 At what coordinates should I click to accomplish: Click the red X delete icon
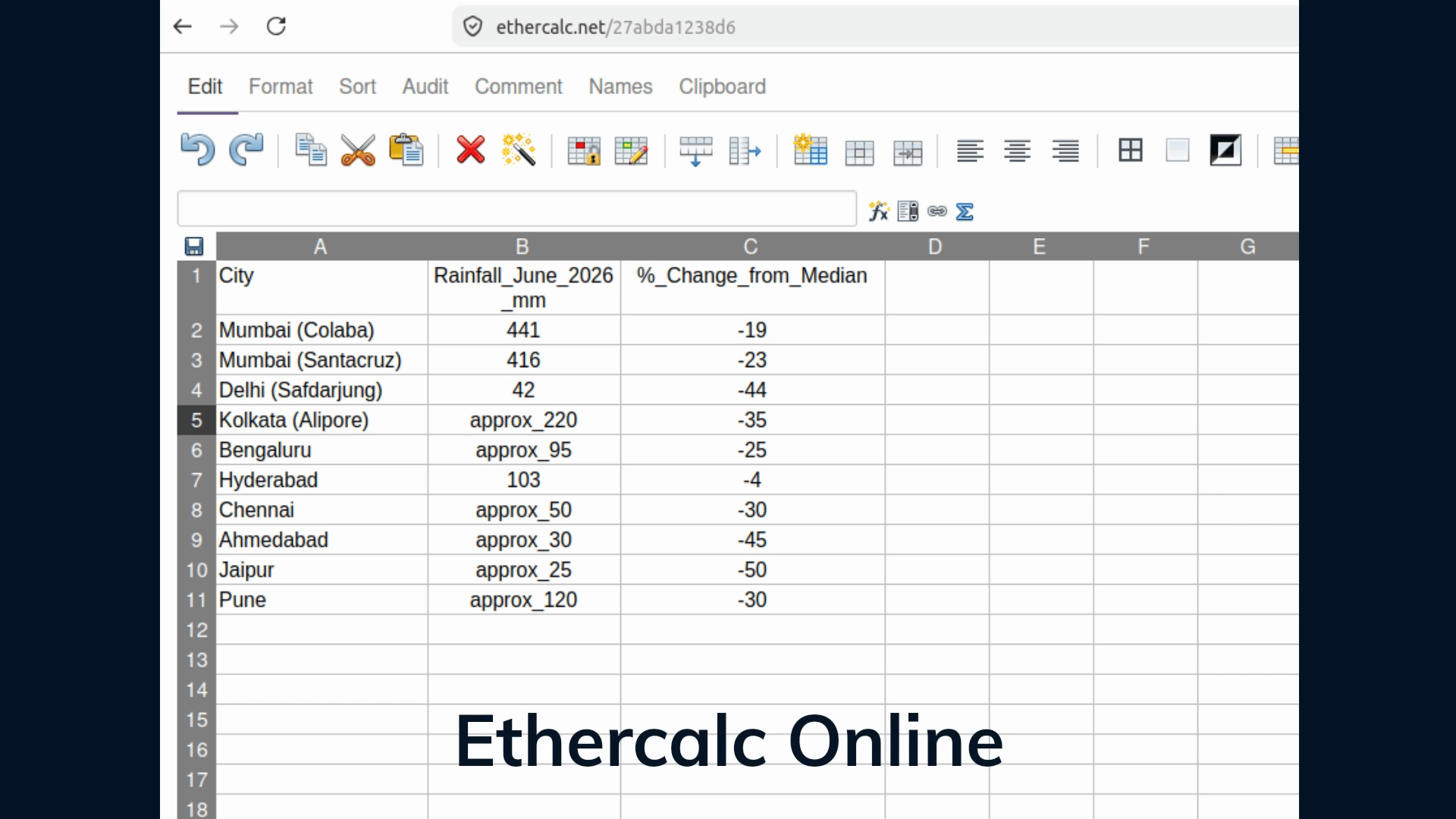click(x=471, y=149)
